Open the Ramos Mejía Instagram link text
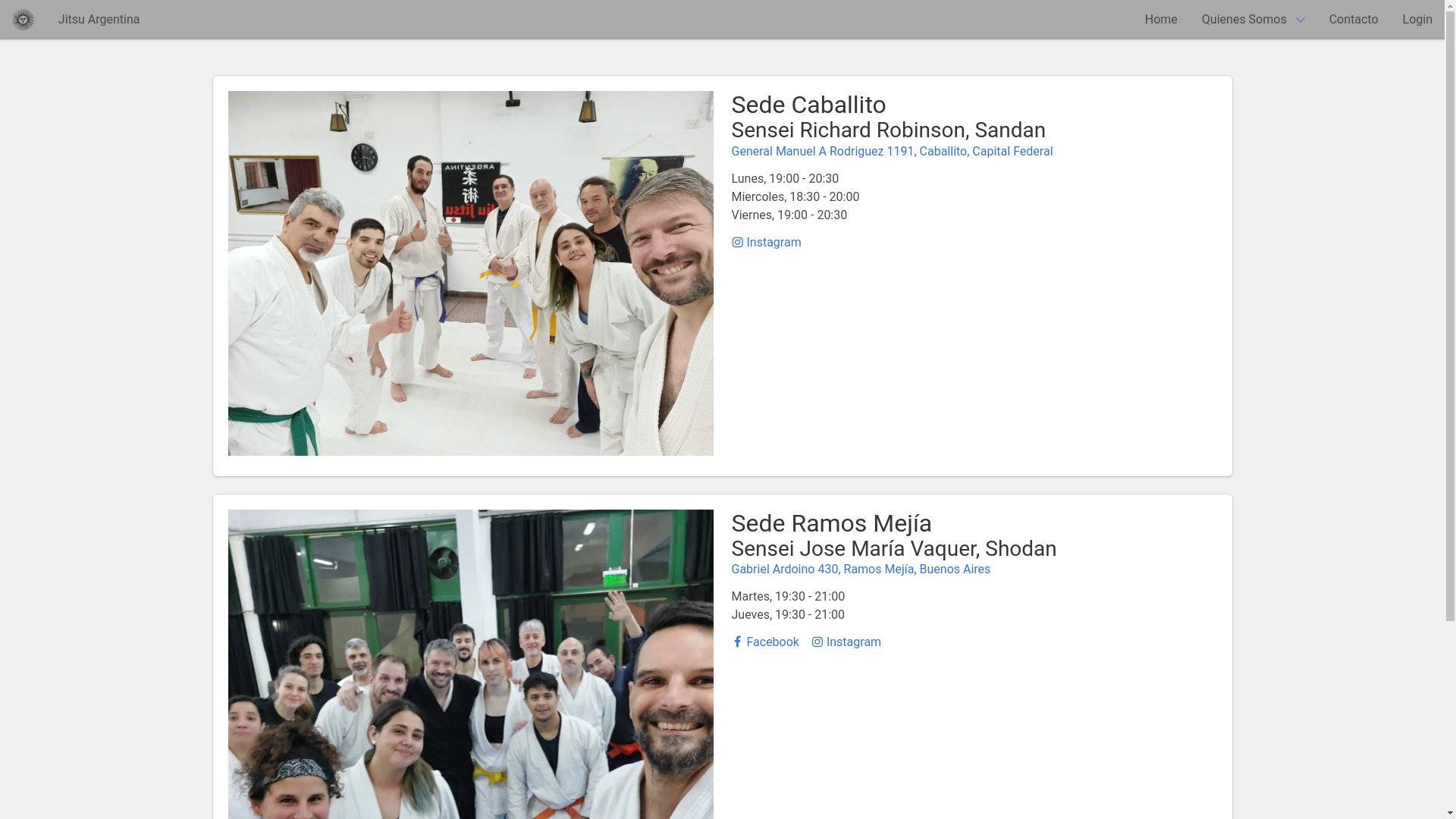Image resolution: width=1456 pixels, height=819 pixels. [x=853, y=642]
